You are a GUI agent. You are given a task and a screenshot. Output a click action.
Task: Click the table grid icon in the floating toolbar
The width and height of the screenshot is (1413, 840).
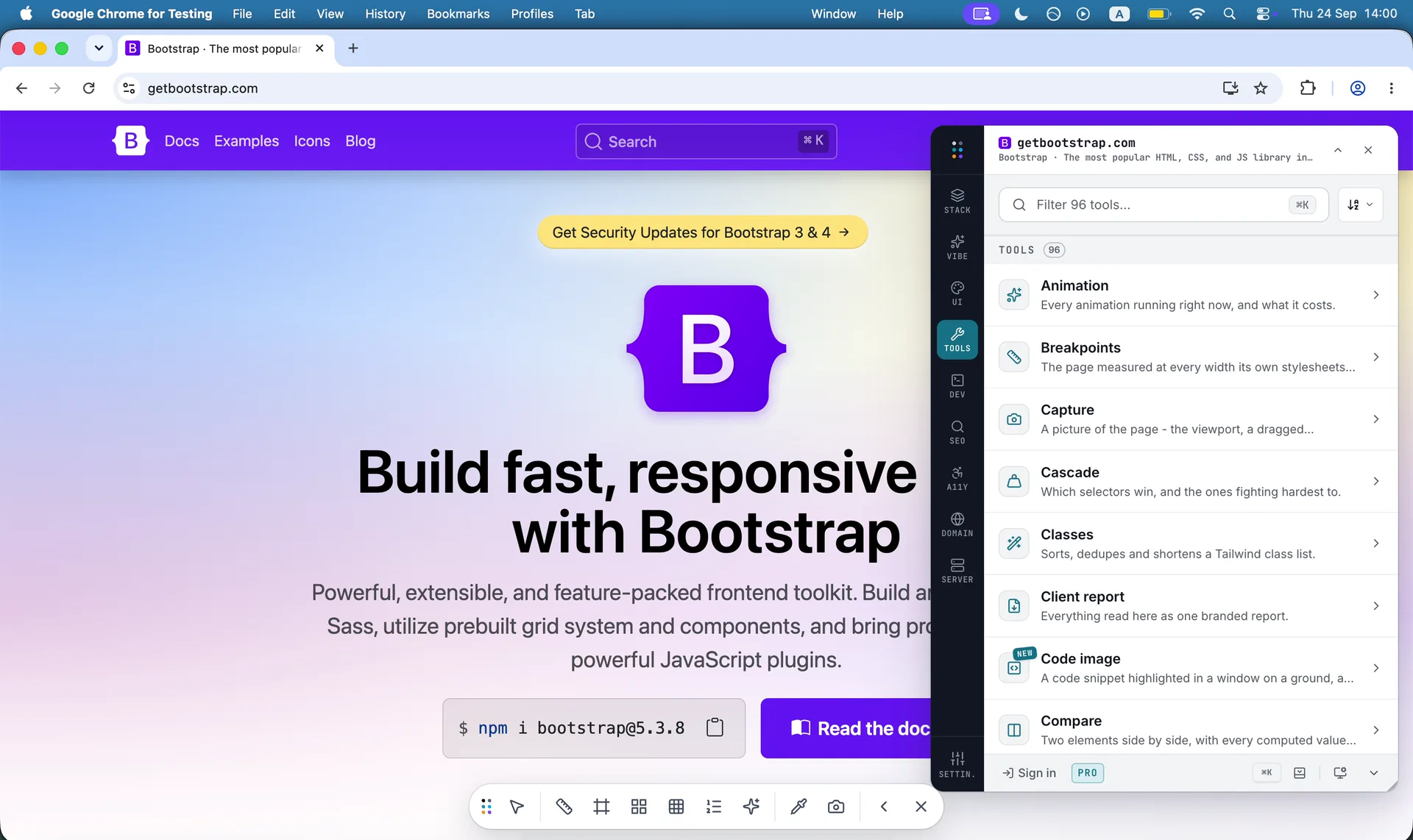click(676, 807)
